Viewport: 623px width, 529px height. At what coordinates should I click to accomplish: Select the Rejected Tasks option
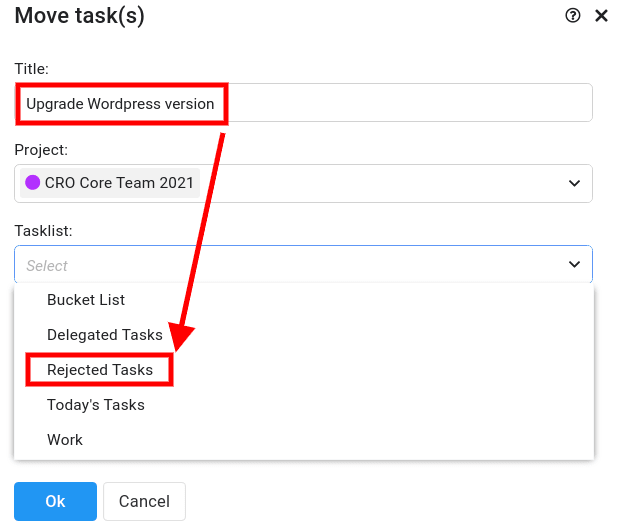100,370
